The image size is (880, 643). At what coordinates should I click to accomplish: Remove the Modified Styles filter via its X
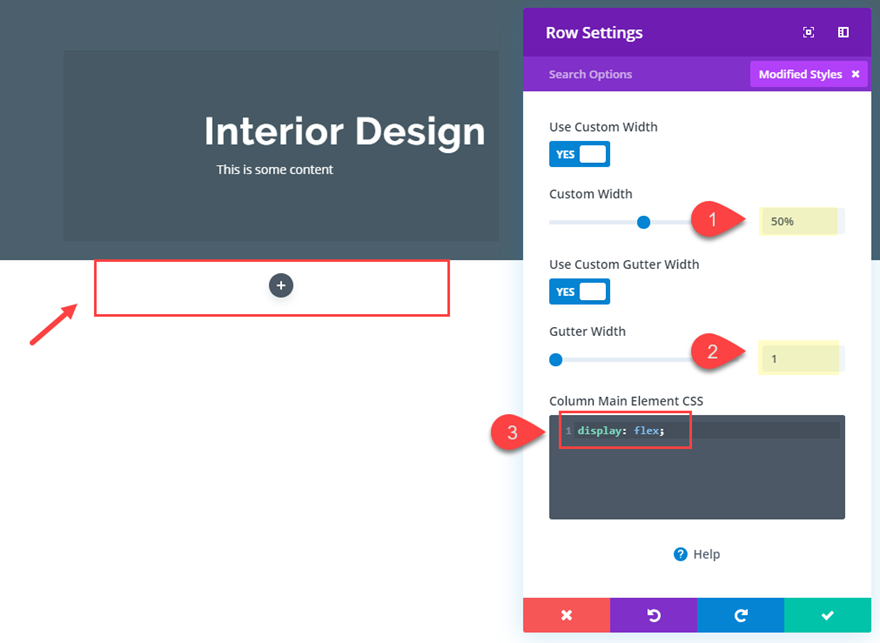pyautogui.click(x=856, y=73)
